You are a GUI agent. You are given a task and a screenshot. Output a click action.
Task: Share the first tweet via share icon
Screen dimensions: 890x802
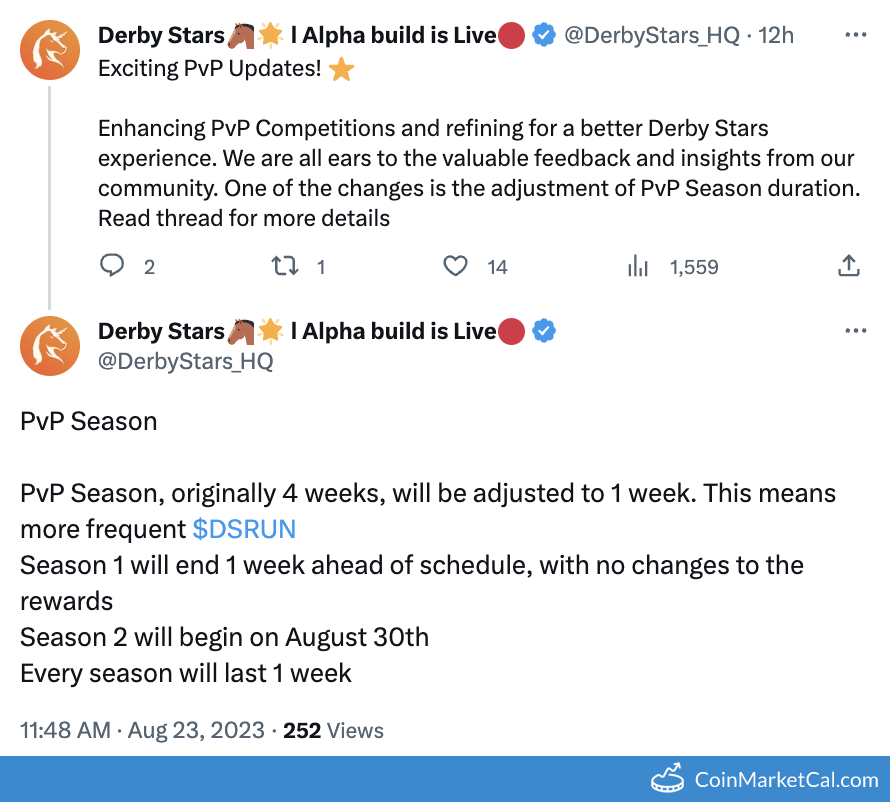pos(848,266)
